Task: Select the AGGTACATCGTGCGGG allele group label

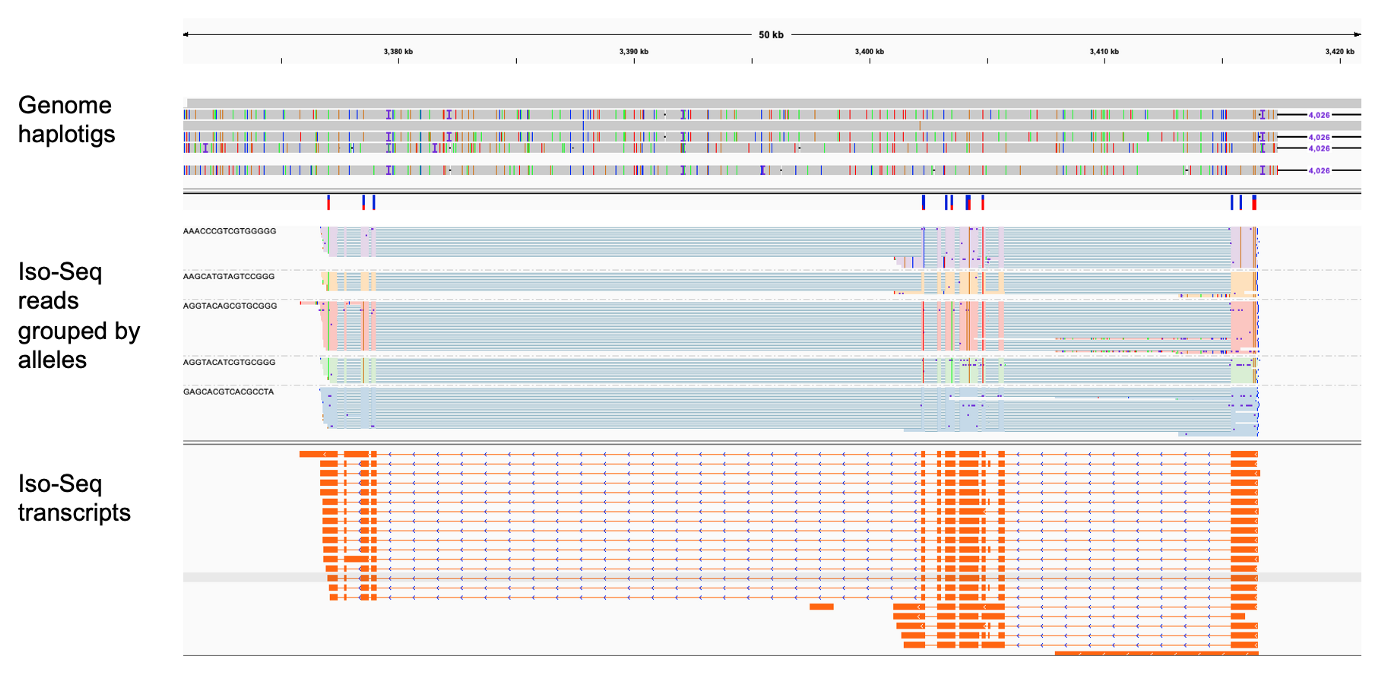Action: point(230,364)
